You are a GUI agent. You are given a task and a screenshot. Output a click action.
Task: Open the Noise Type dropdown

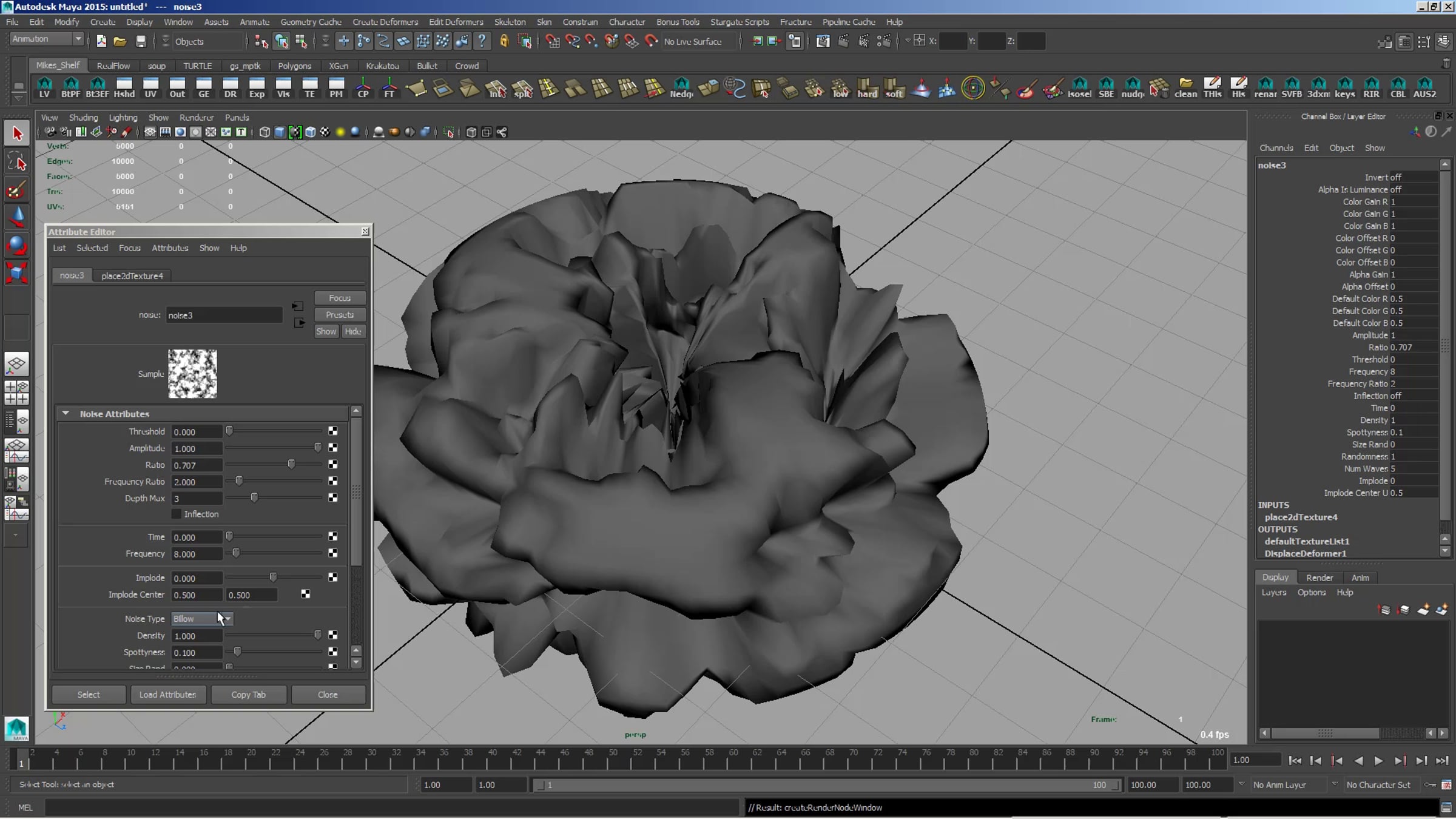click(201, 619)
